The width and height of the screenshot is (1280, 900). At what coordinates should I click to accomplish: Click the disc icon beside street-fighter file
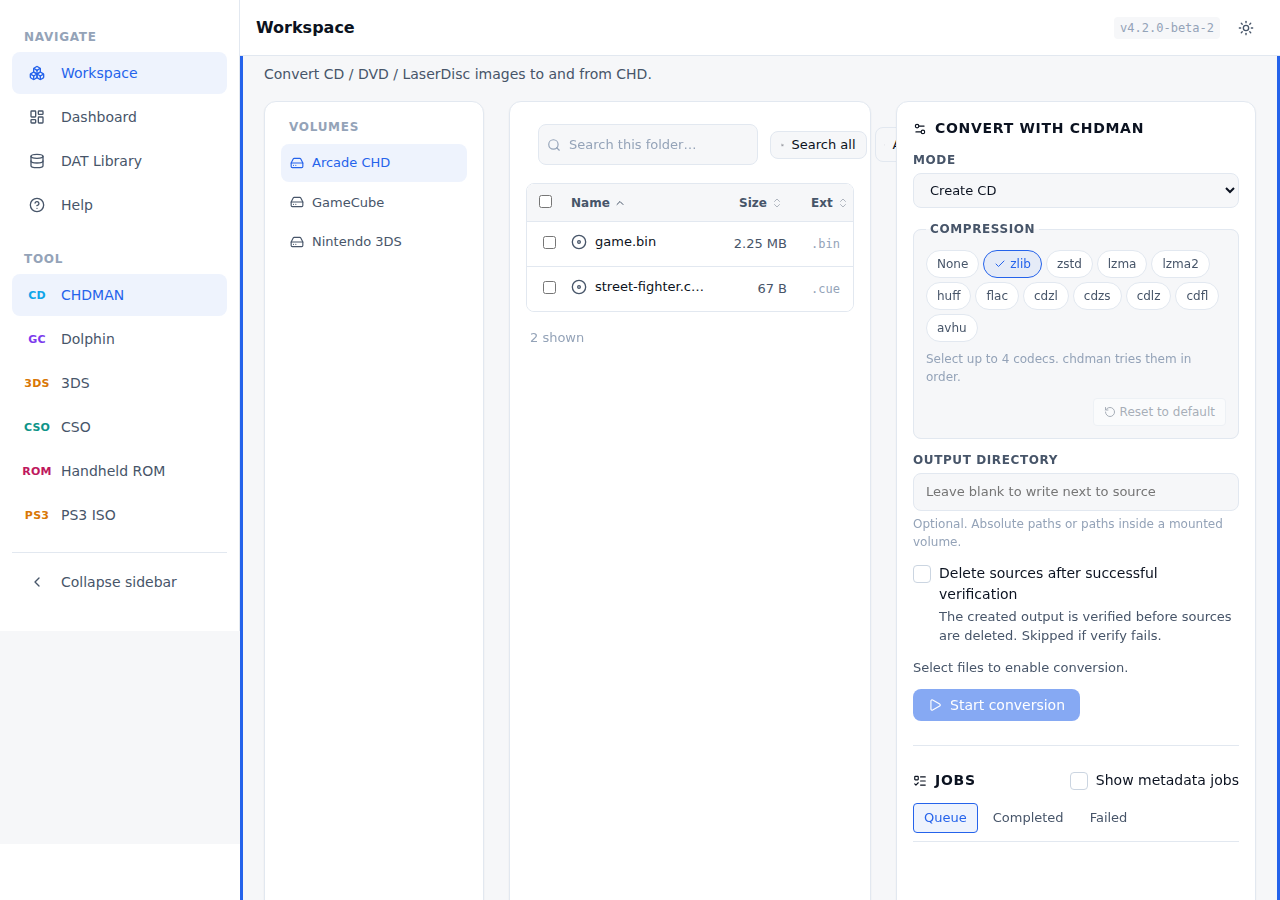(x=579, y=287)
